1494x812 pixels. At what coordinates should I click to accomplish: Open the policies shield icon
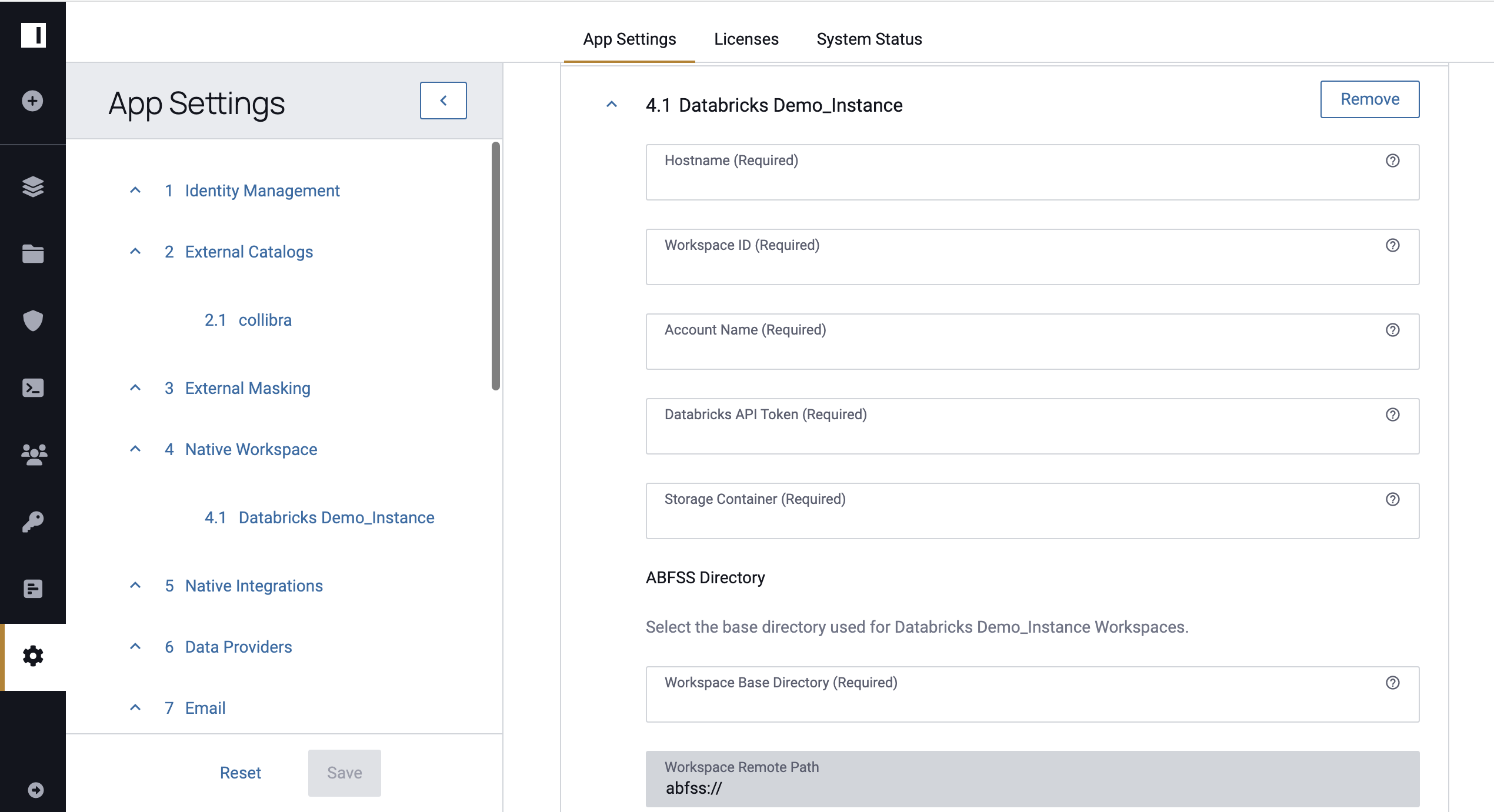click(x=33, y=320)
